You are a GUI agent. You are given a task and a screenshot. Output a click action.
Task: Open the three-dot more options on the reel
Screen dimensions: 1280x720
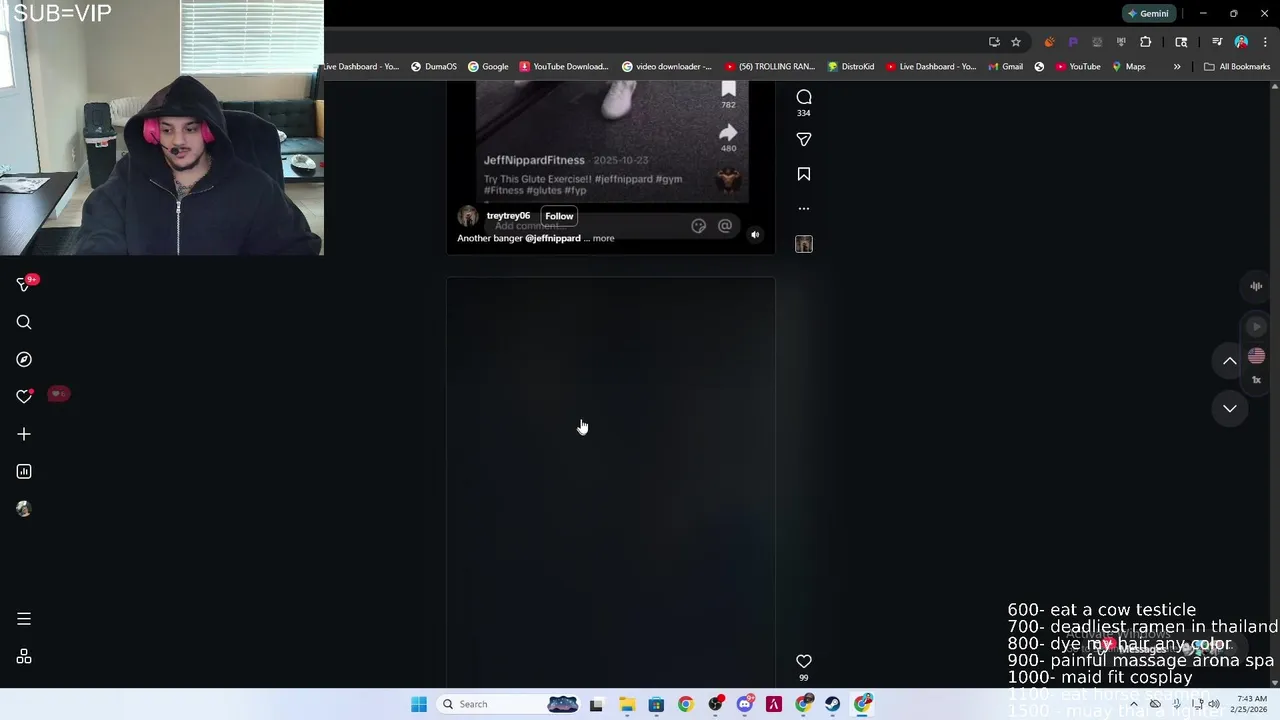804,209
